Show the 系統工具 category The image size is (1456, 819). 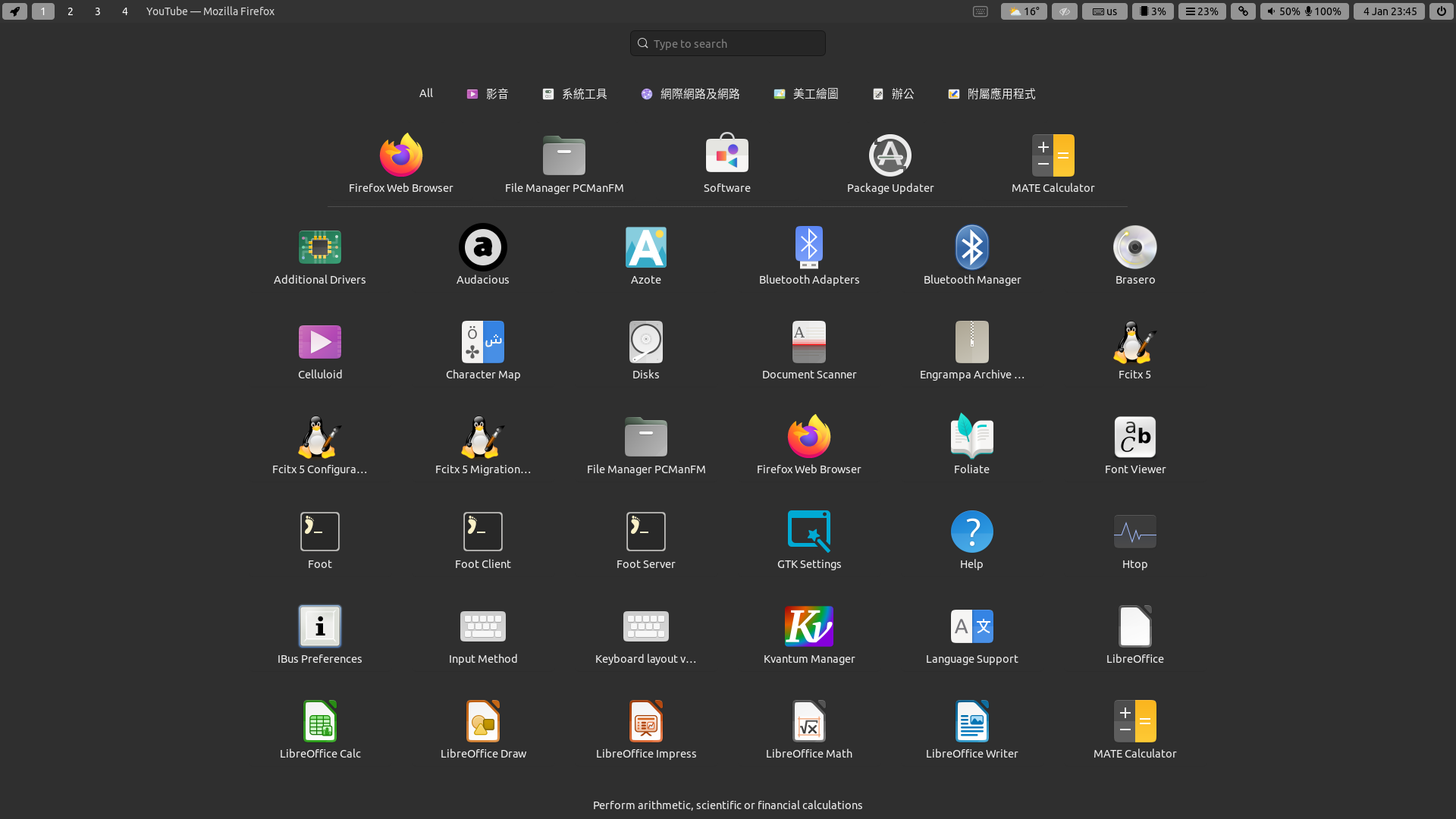(575, 94)
